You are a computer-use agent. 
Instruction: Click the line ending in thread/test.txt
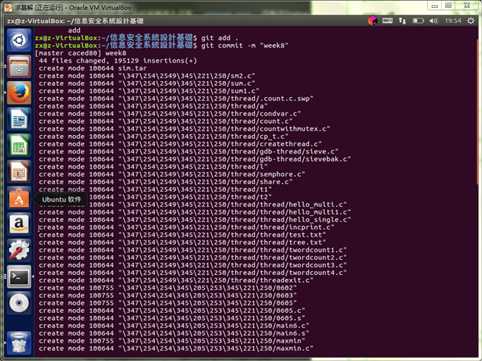coord(182,235)
